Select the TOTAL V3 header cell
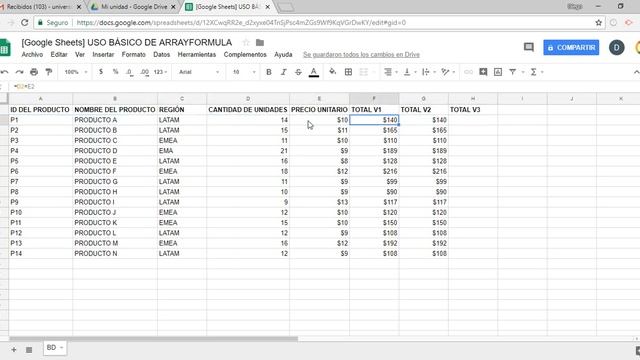Viewport: 640px width, 360px height. pos(473,110)
